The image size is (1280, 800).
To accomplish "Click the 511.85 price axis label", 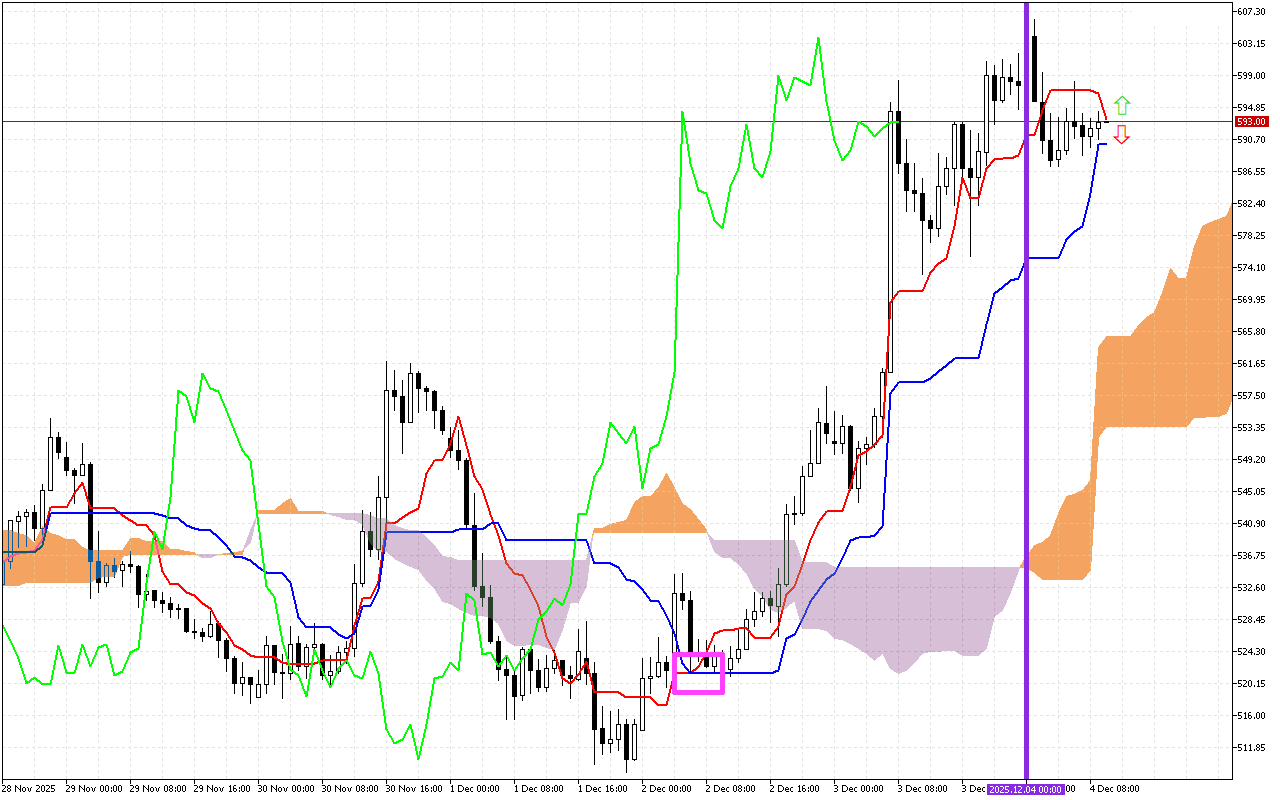I will tap(1252, 747).
